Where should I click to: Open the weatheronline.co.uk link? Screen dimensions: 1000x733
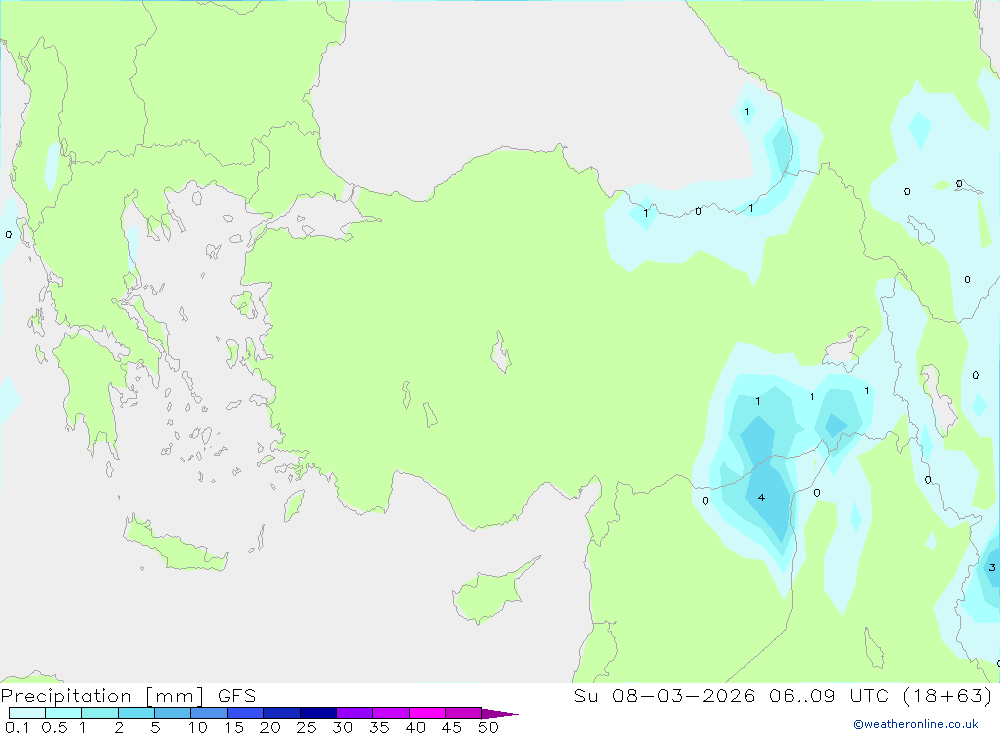[x=916, y=724]
